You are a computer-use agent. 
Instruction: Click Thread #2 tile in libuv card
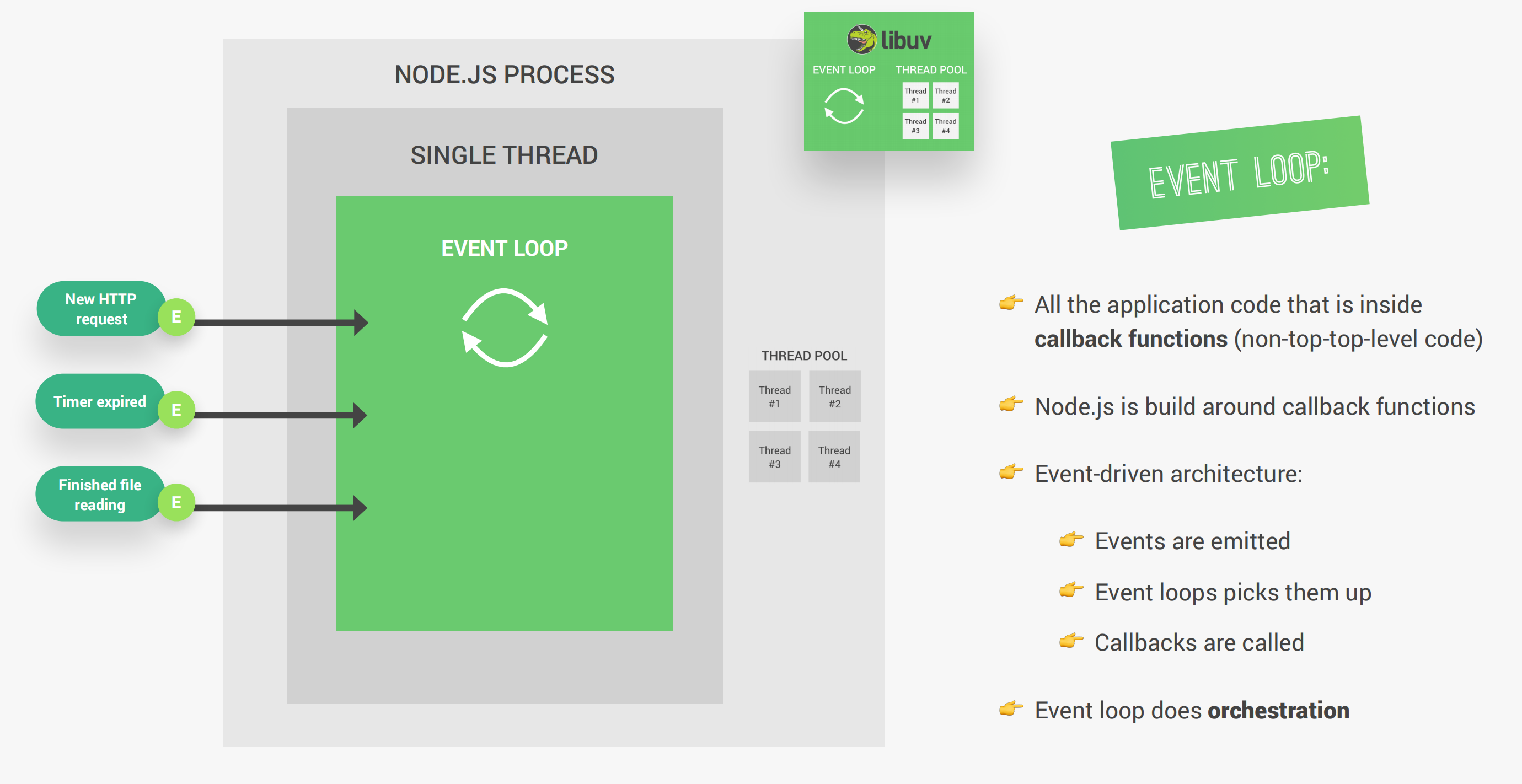(945, 96)
